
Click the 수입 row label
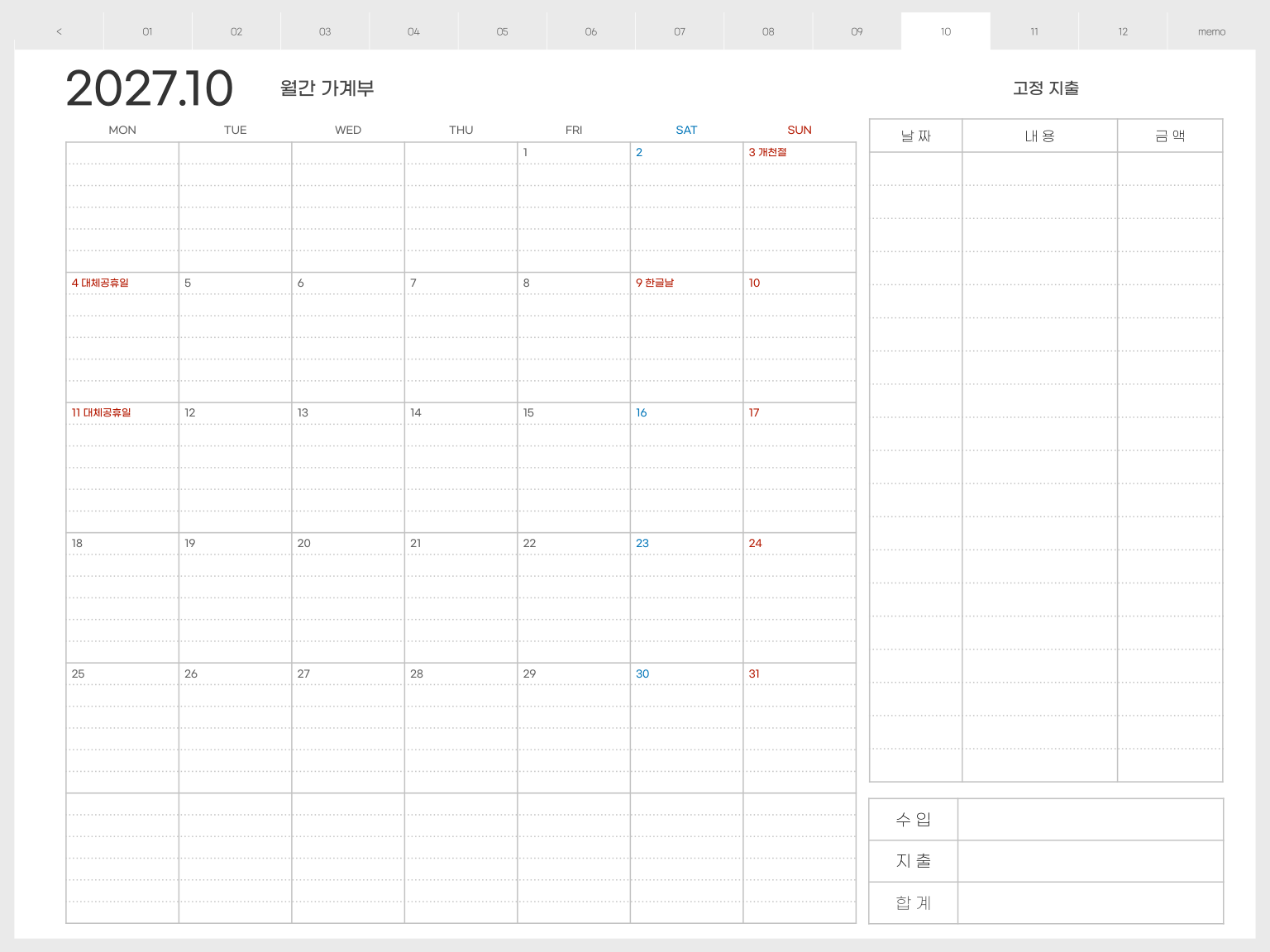[x=914, y=820]
